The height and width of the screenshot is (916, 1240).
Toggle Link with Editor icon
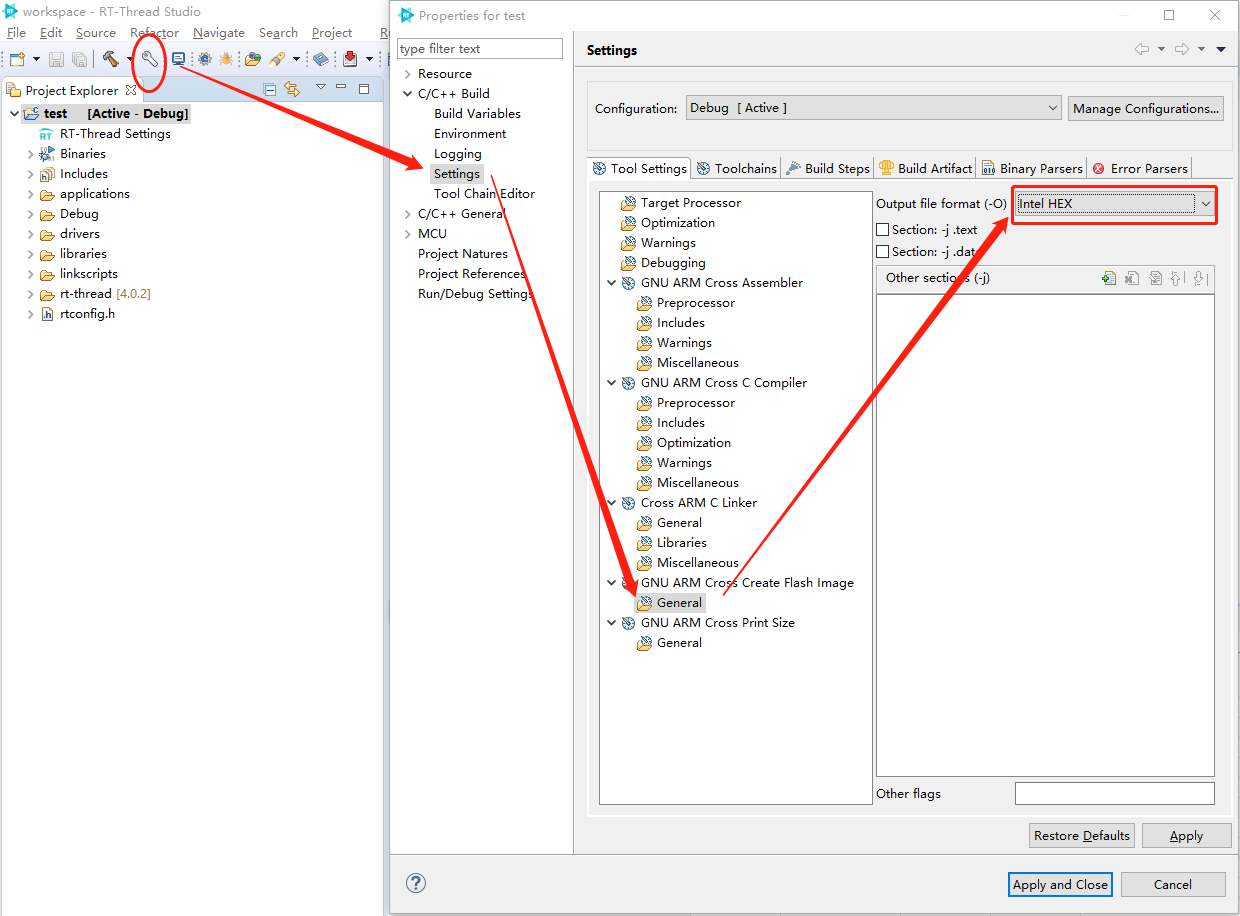(x=291, y=89)
